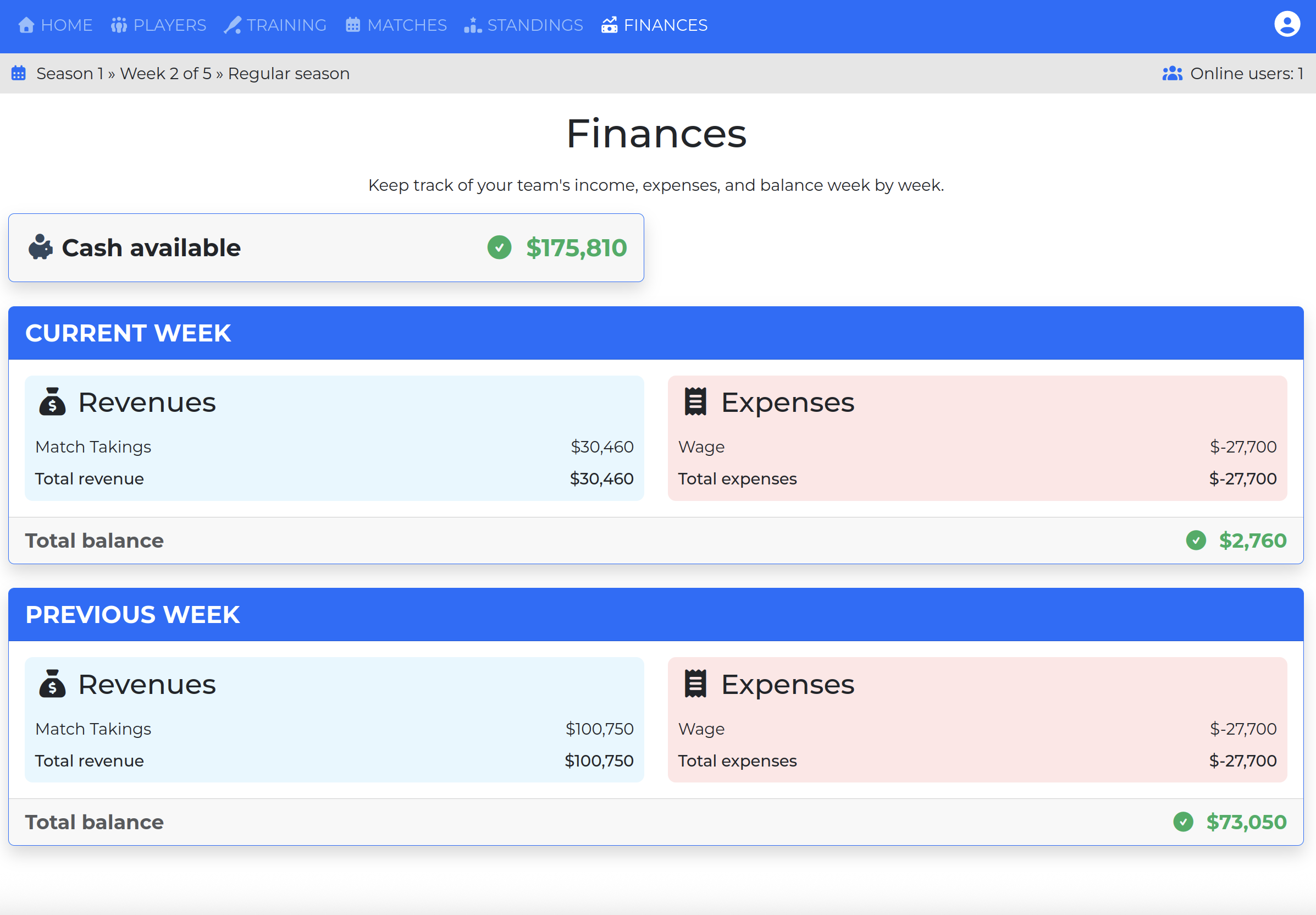Click the Previous Week Expenses receipt icon

(695, 684)
